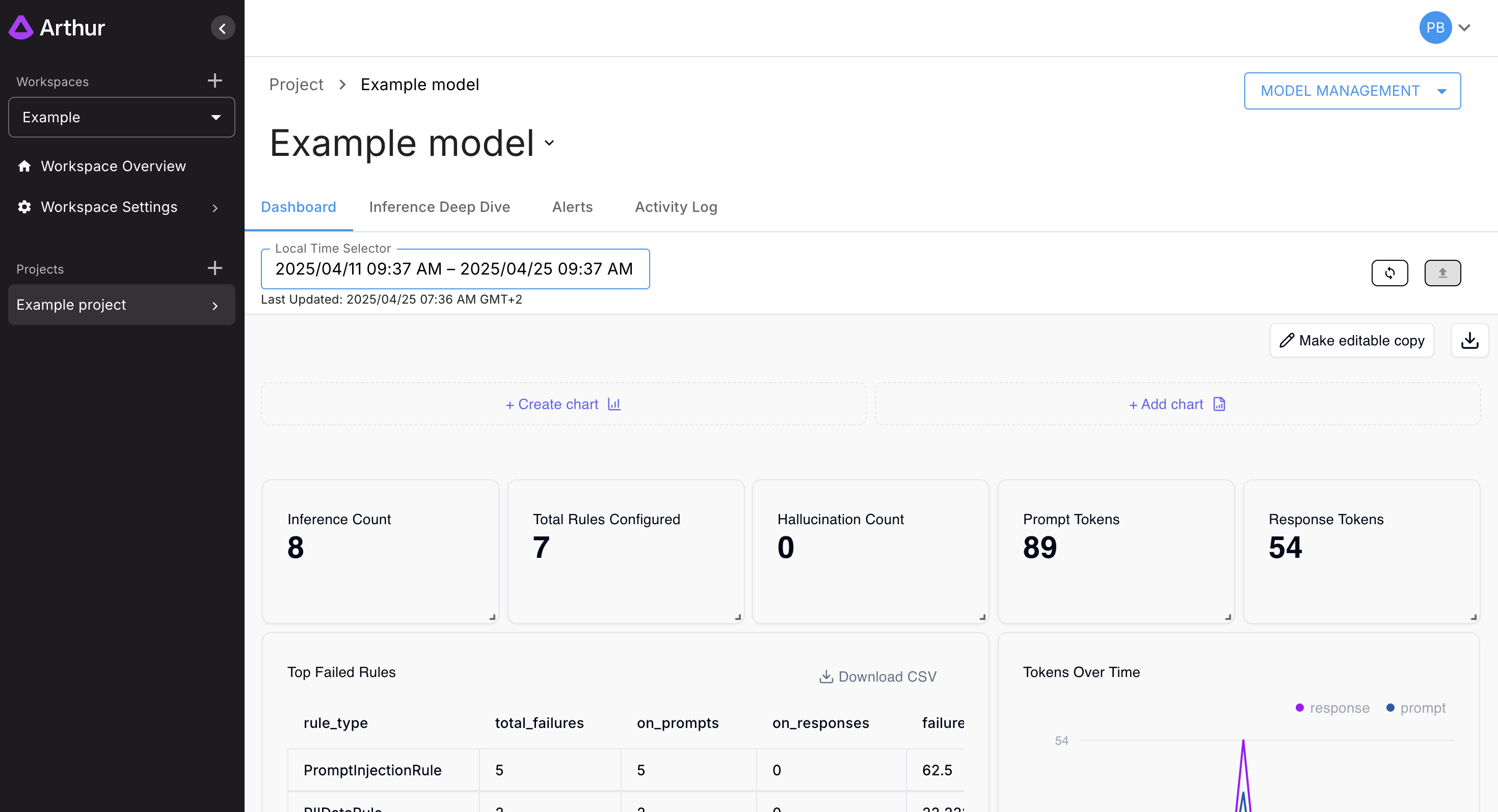Click the refresh dashboard data icon
Screen dimensions: 1498x812
click(1389, 273)
